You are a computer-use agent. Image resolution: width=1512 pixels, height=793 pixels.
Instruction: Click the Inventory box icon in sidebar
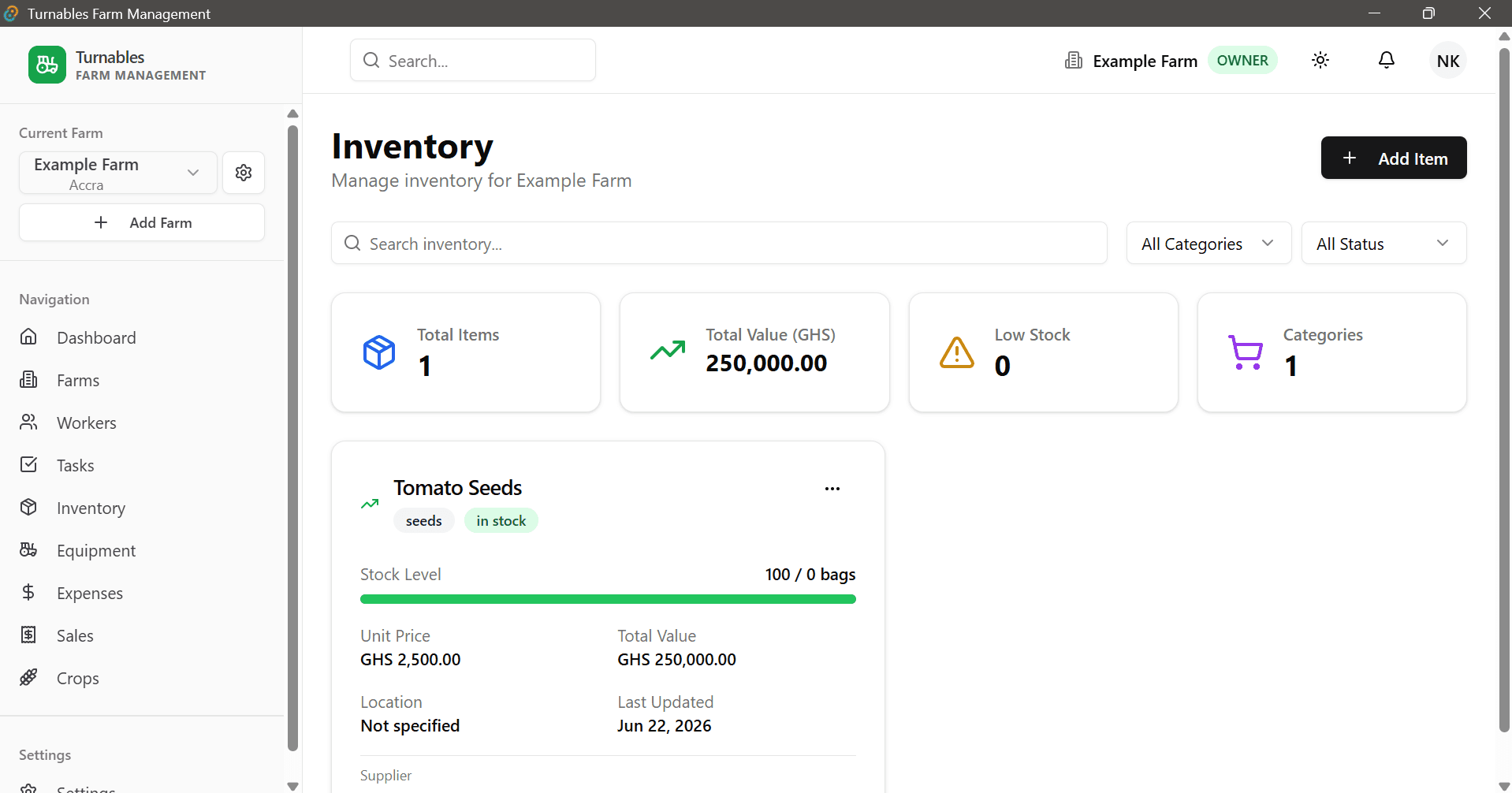28,508
